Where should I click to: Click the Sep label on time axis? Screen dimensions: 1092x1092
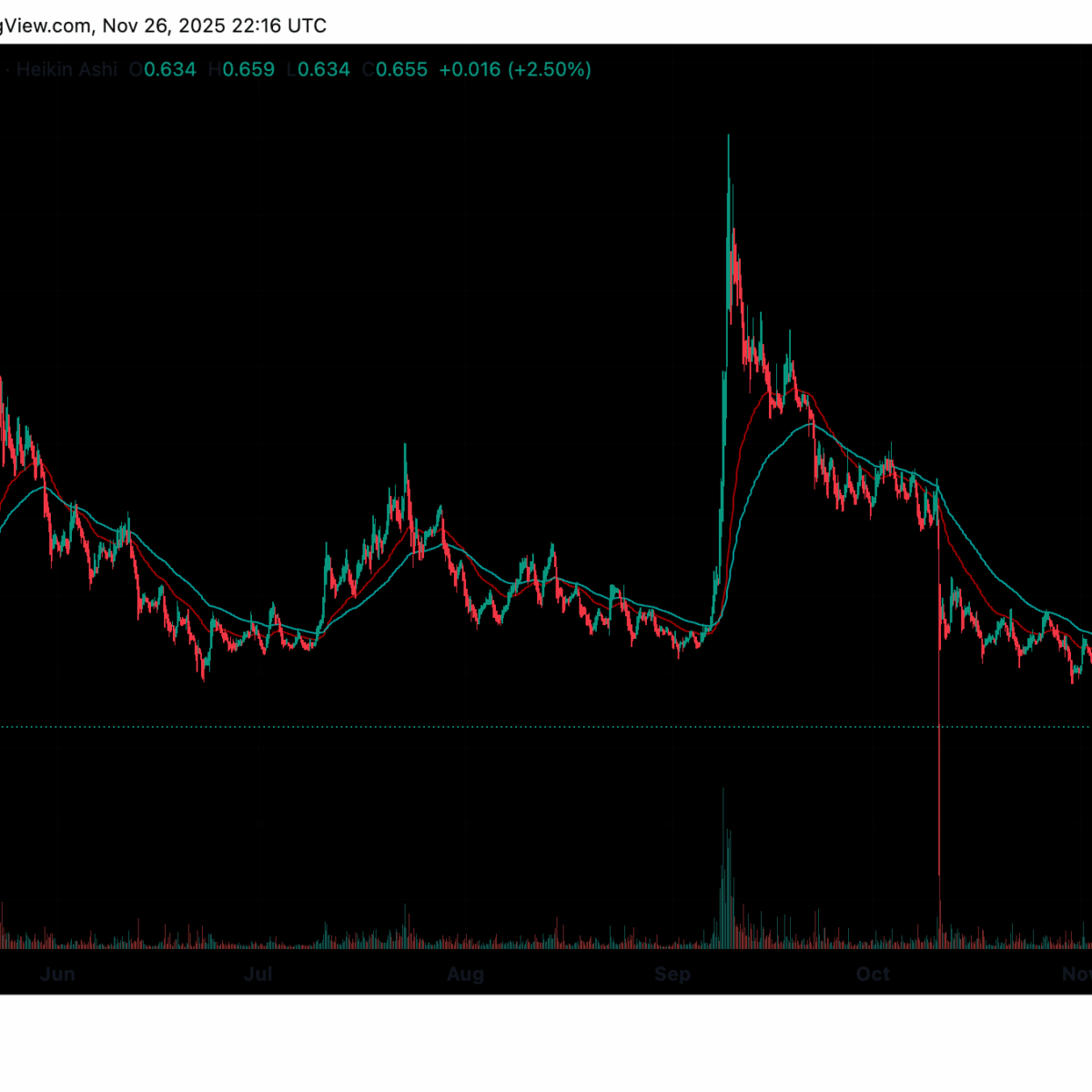coord(672,975)
